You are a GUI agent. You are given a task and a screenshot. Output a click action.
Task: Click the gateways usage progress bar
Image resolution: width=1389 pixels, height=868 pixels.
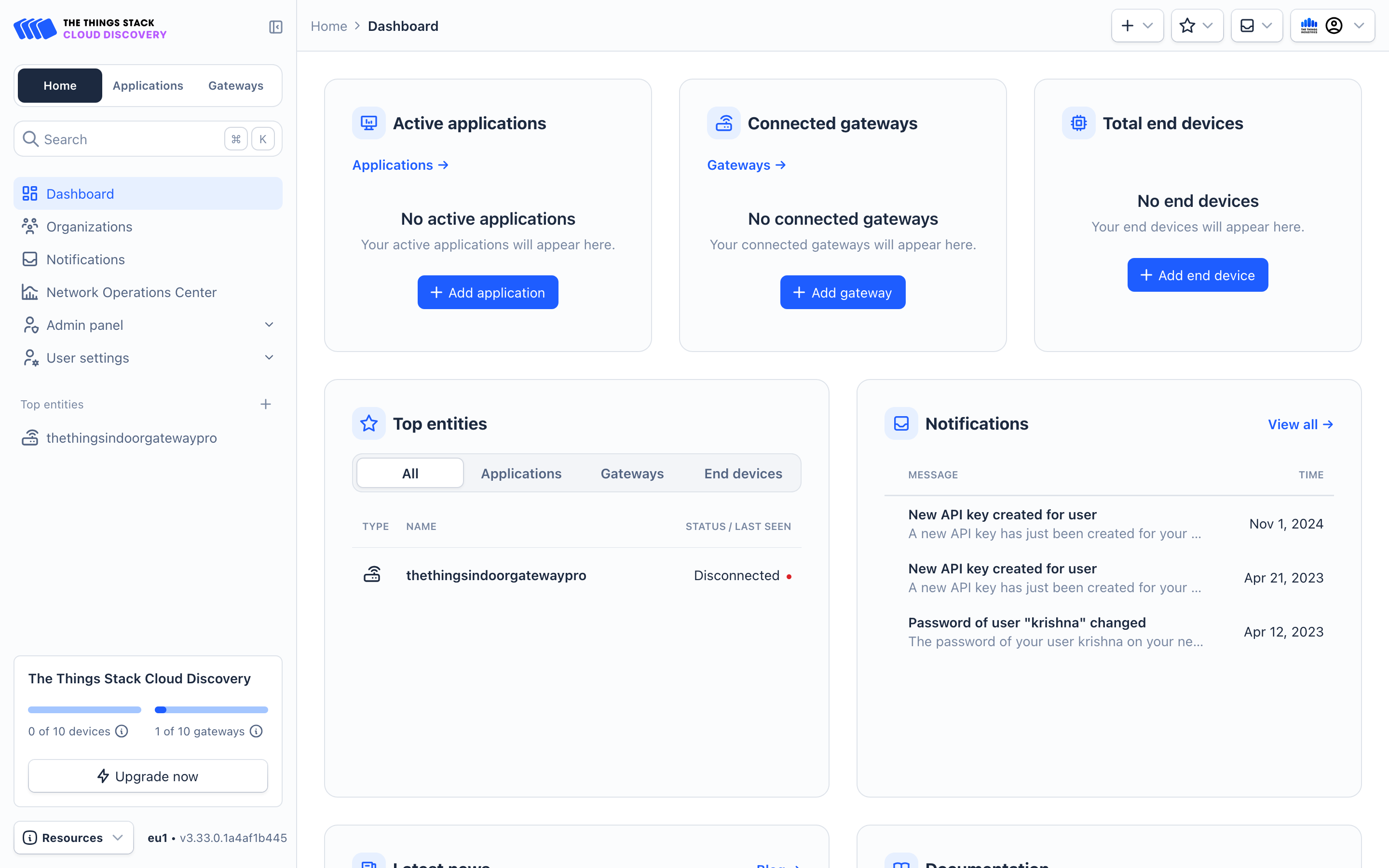211,709
